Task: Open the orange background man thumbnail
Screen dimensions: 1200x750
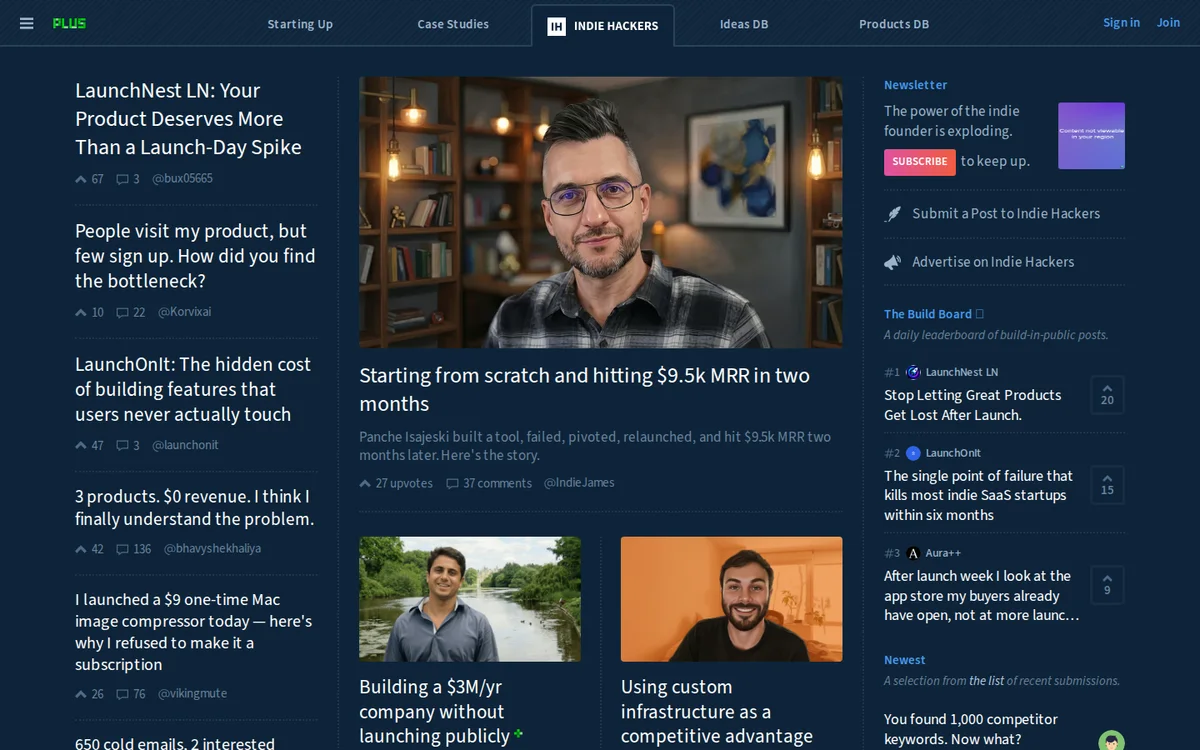Action: tap(732, 599)
